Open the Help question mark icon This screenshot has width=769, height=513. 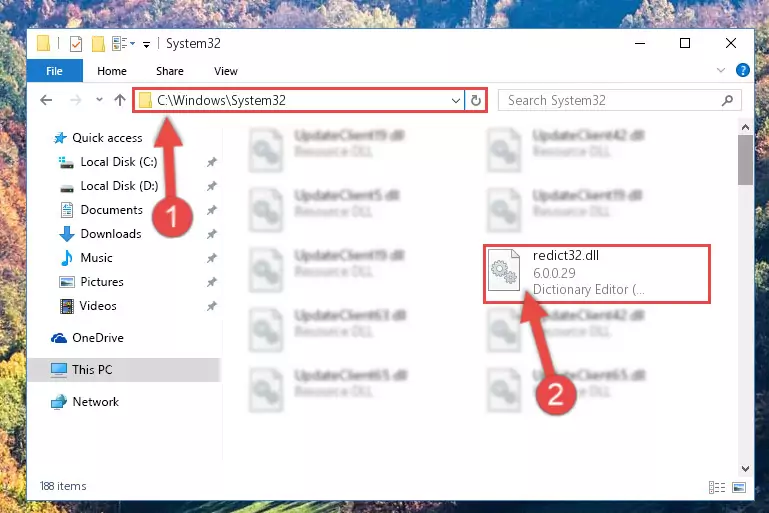click(743, 70)
